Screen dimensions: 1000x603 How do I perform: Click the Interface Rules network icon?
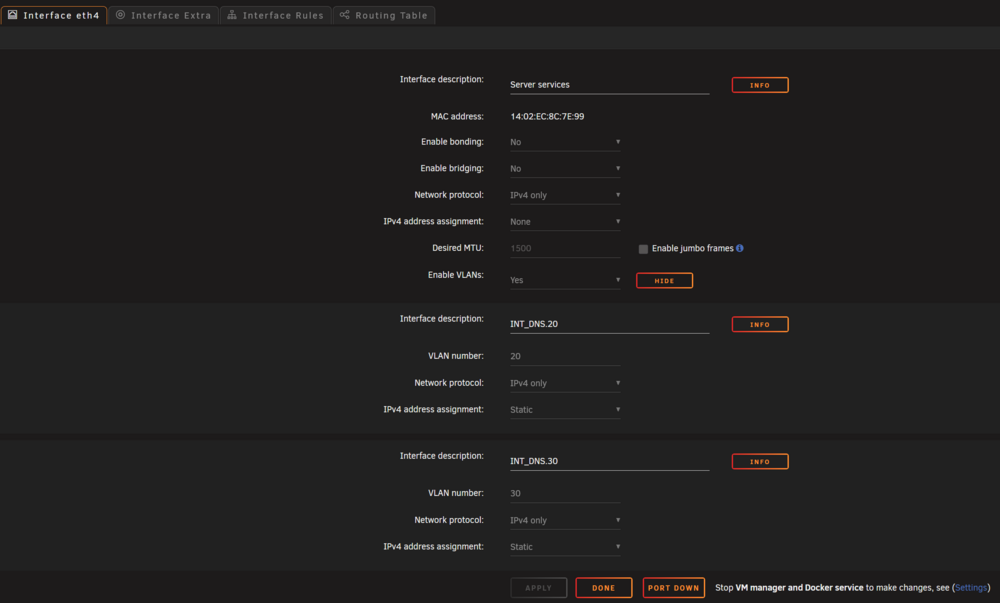coord(232,14)
